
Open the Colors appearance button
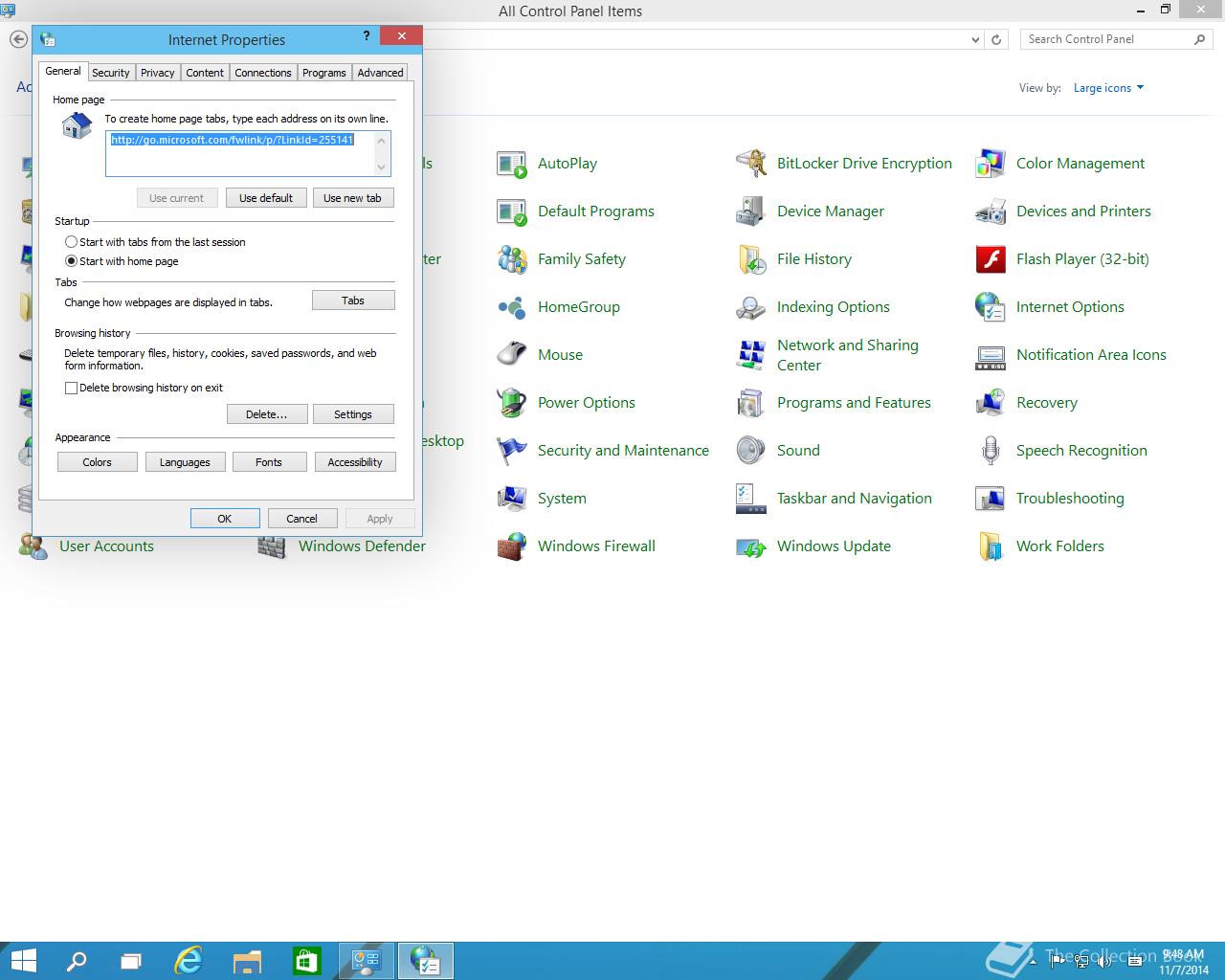98,462
